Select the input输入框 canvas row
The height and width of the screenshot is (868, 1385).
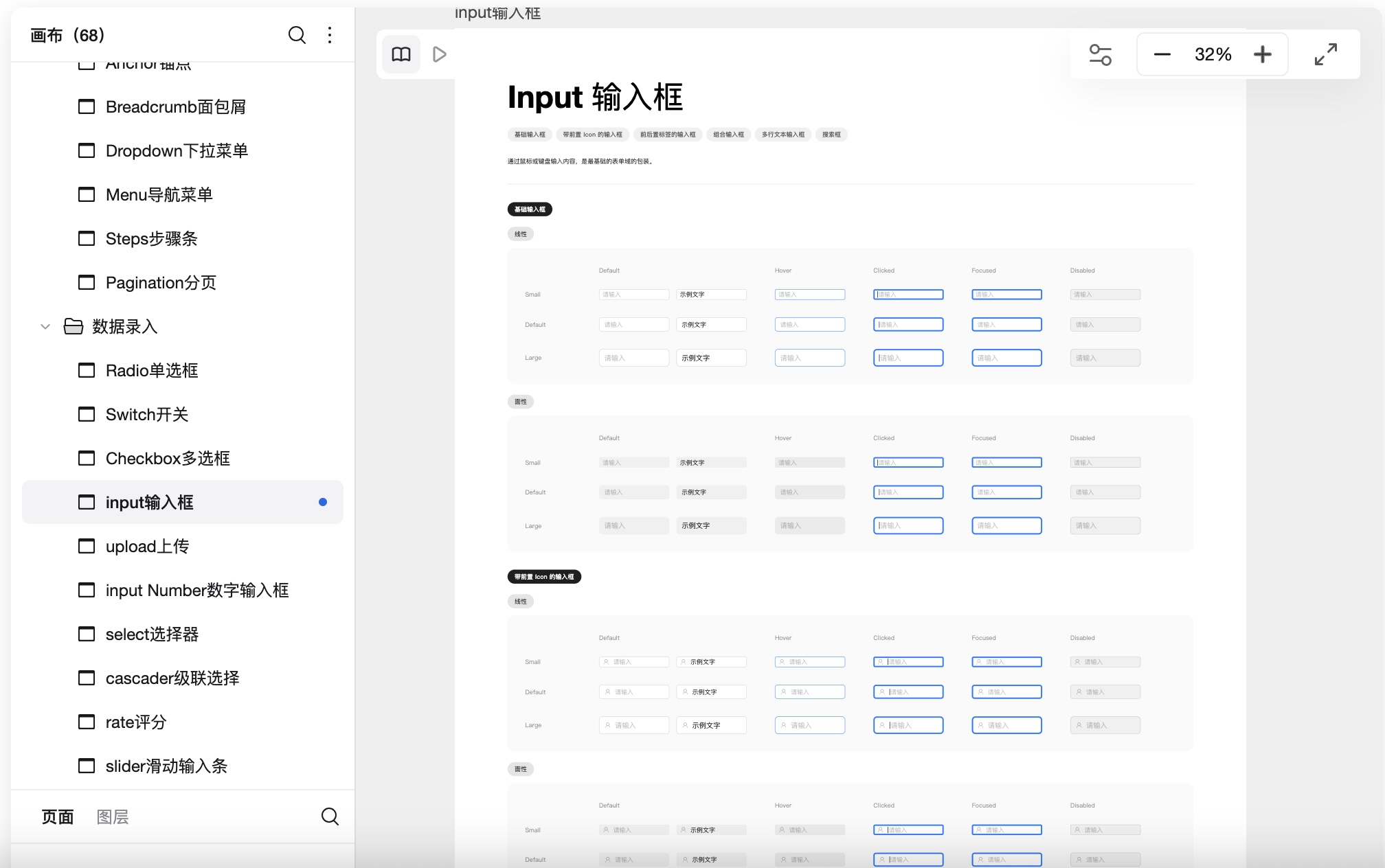(183, 502)
